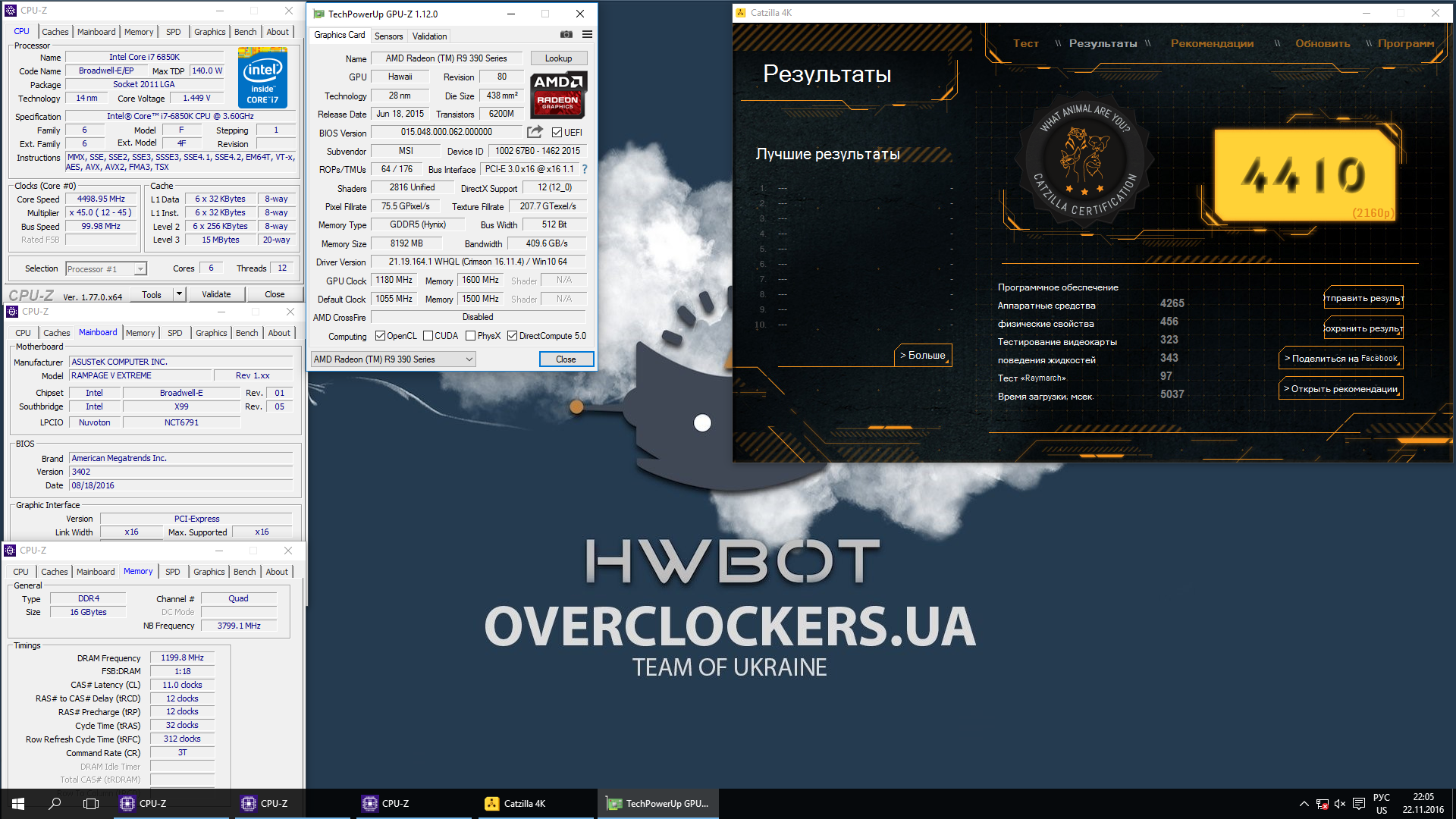Open Action Center notifications icon

click(x=1359, y=804)
